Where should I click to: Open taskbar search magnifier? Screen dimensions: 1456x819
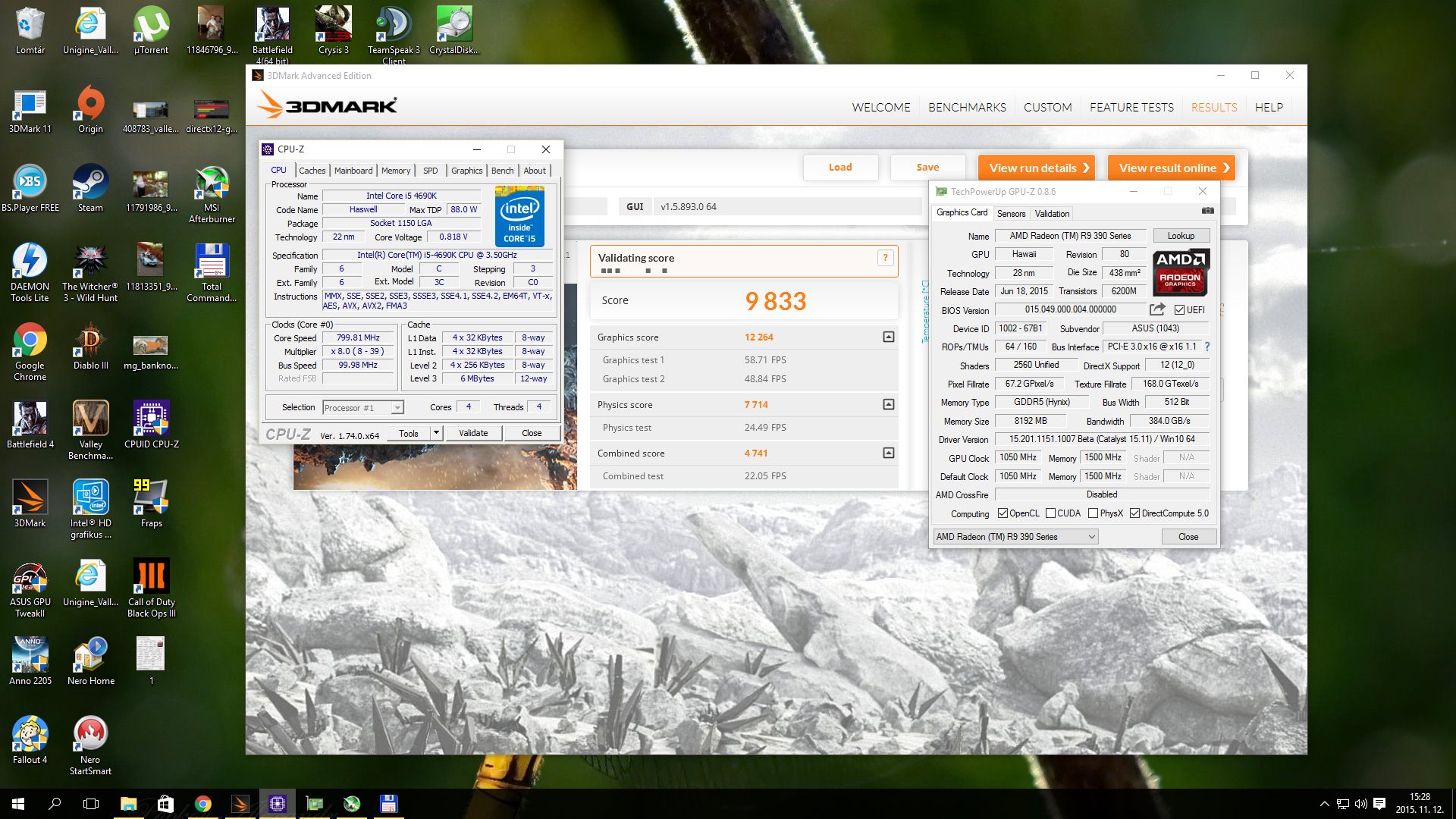pos(55,804)
